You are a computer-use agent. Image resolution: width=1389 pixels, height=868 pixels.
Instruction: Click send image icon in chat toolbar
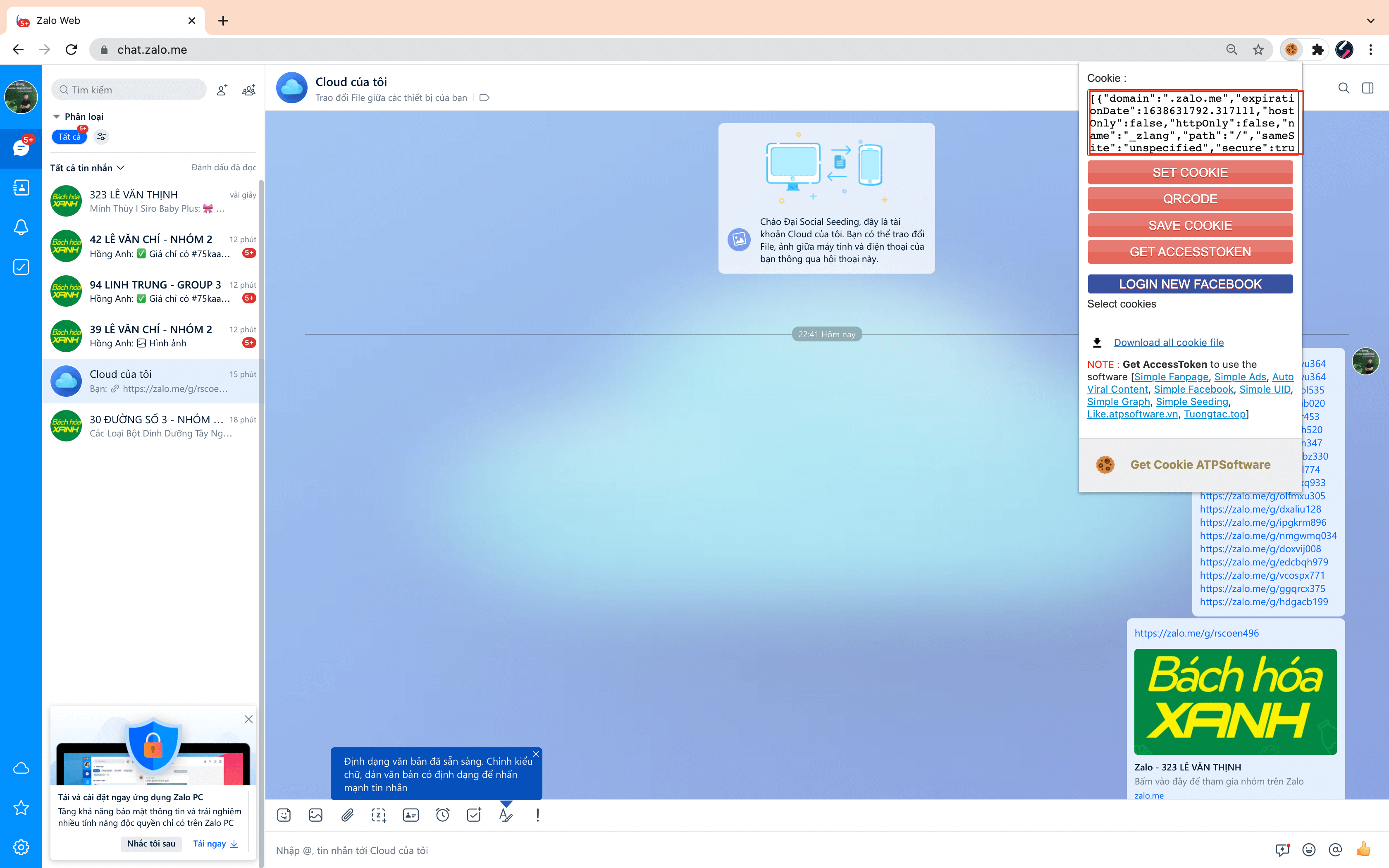tap(316, 815)
